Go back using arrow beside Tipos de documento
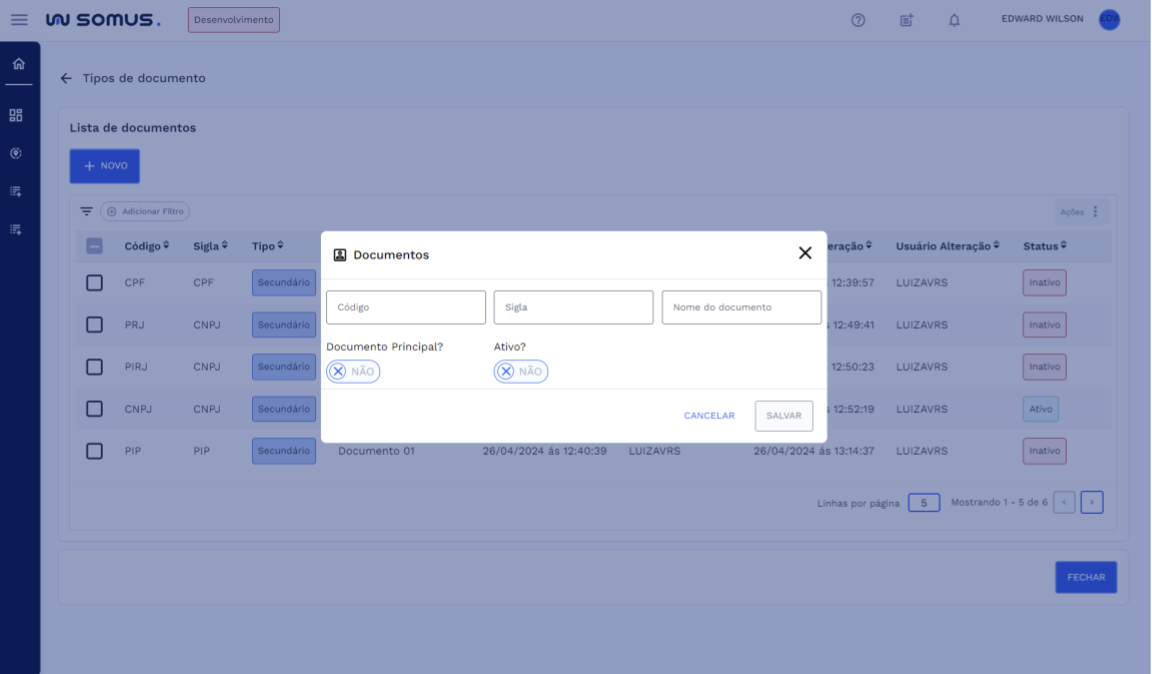Image resolution: width=1152 pixels, height=674 pixels. click(66, 78)
